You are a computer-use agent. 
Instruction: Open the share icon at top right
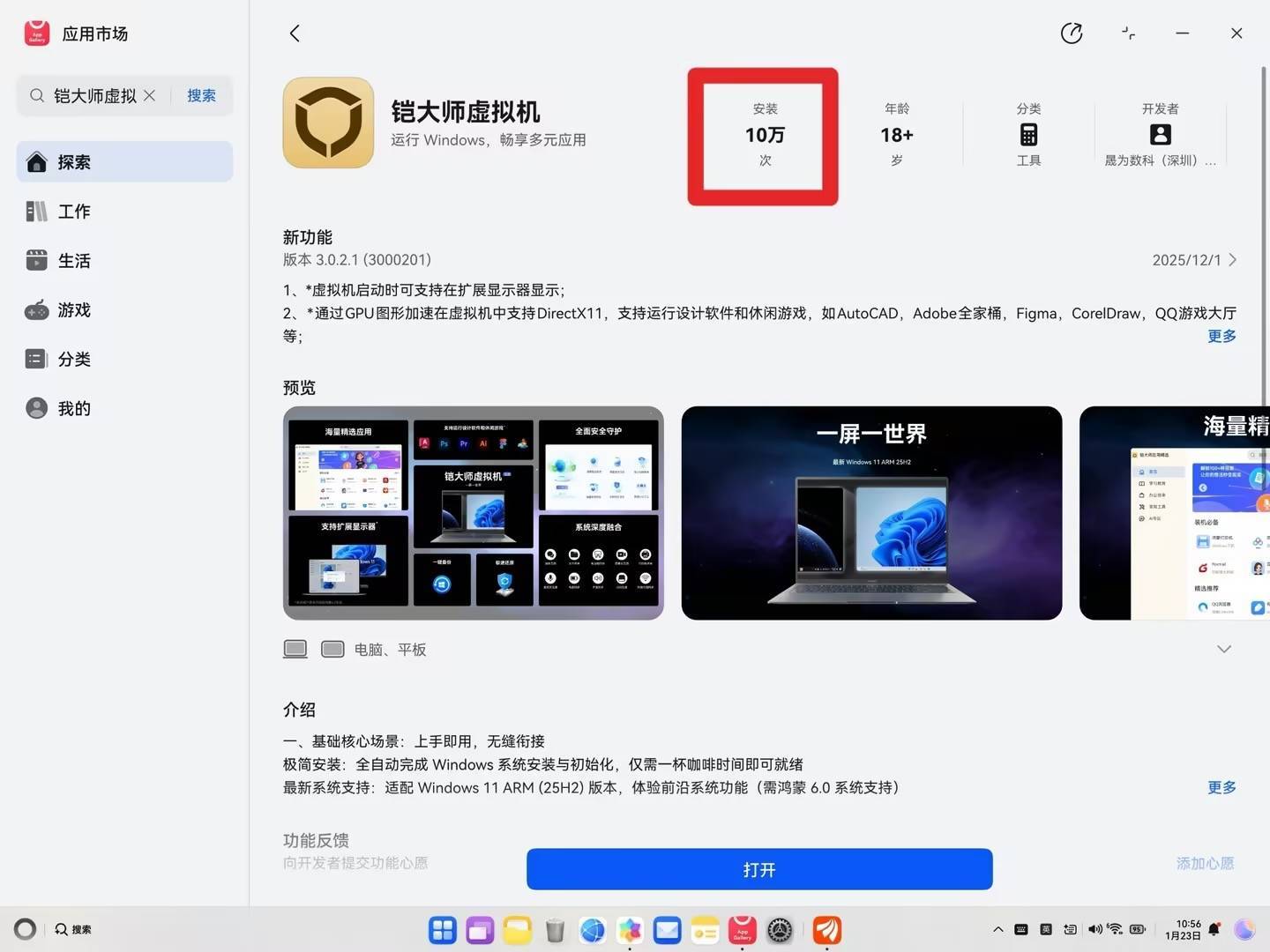1071,33
